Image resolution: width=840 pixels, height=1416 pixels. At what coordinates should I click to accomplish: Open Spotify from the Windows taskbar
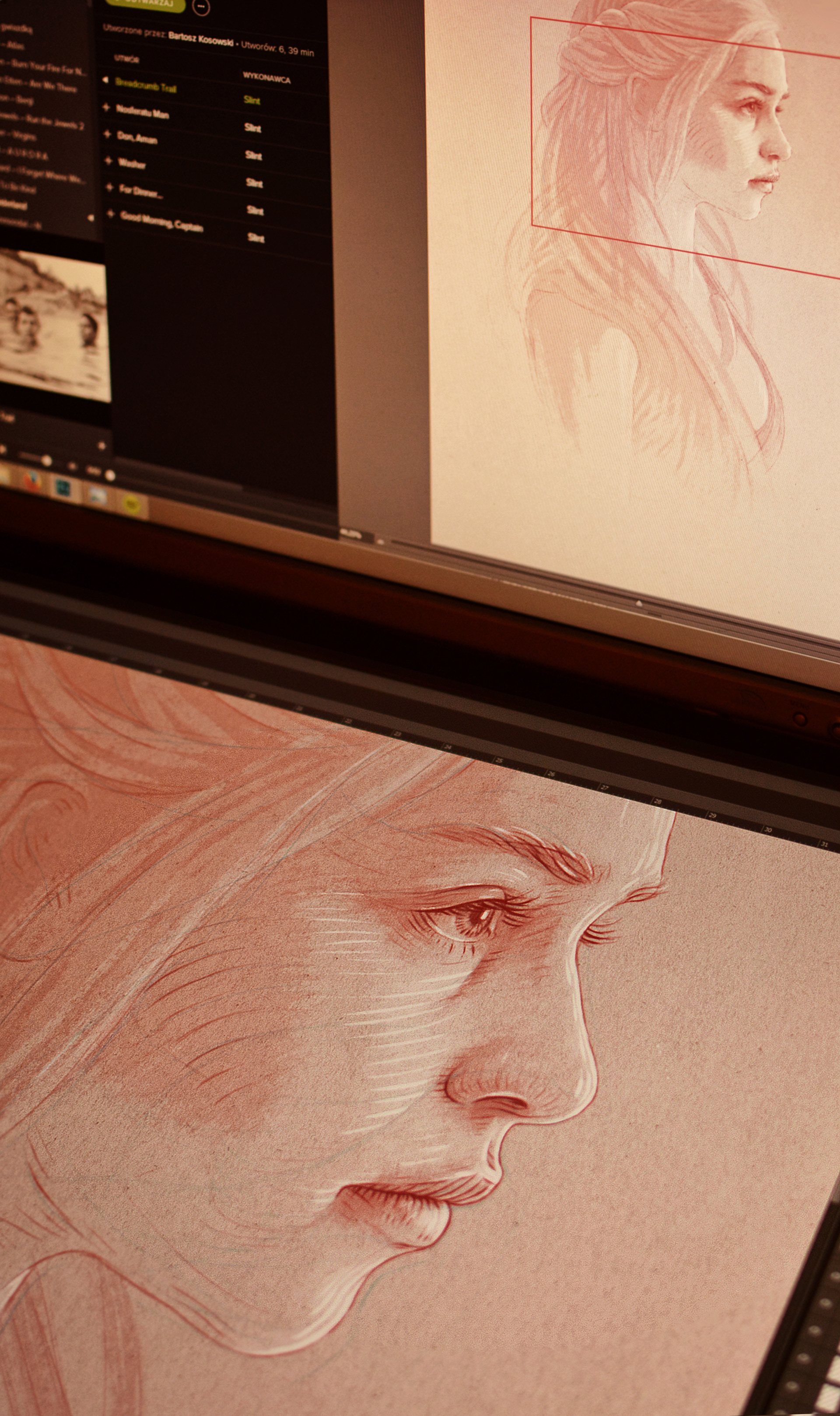[x=131, y=504]
